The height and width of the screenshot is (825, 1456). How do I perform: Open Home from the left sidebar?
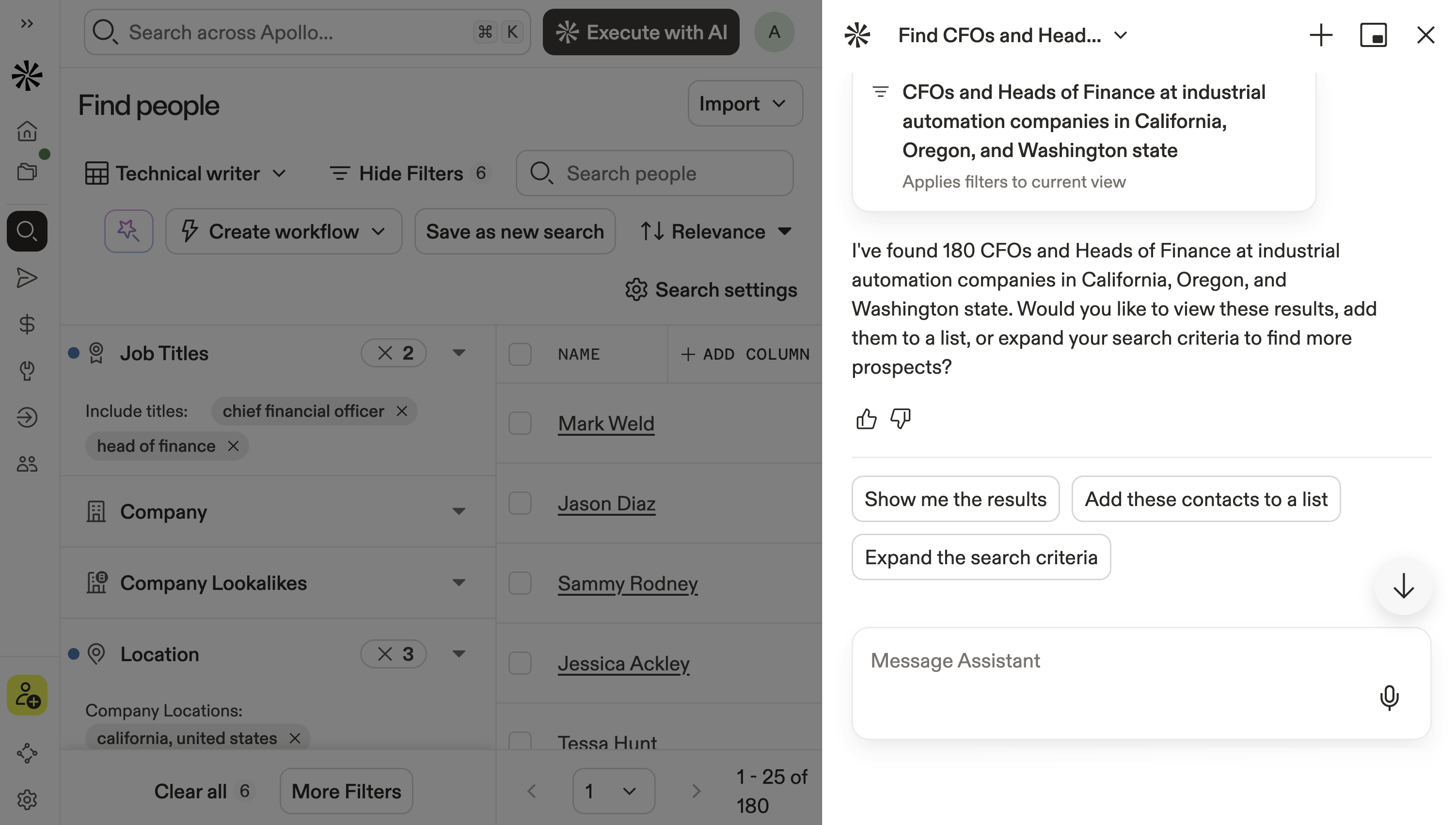(27, 131)
